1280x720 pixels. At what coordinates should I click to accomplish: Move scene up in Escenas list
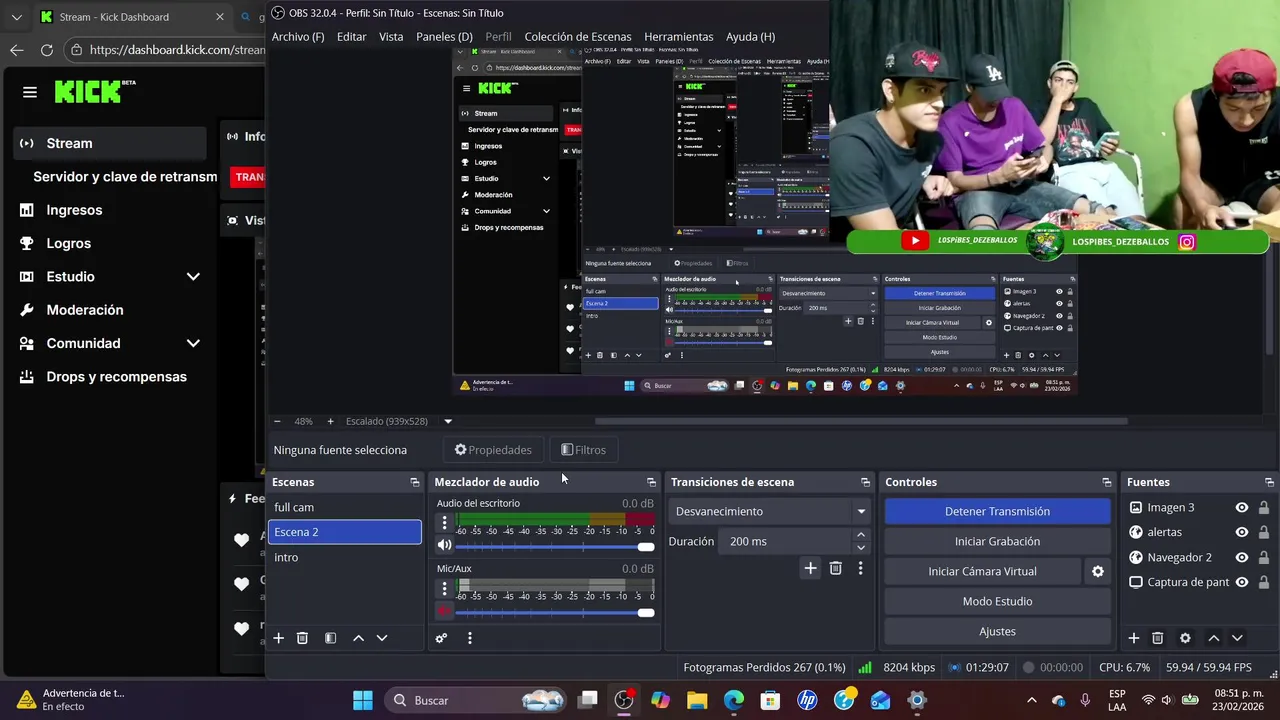tap(358, 638)
